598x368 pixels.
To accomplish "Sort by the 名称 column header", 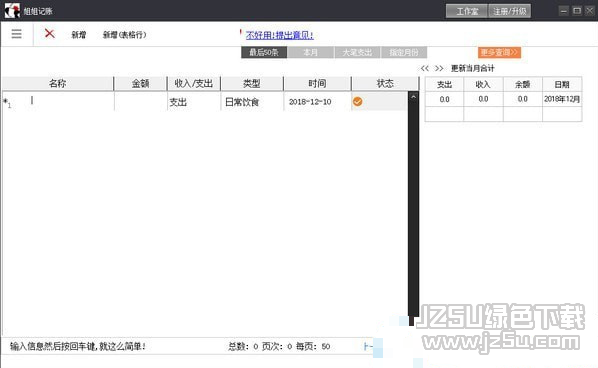I will coord(58,84).
